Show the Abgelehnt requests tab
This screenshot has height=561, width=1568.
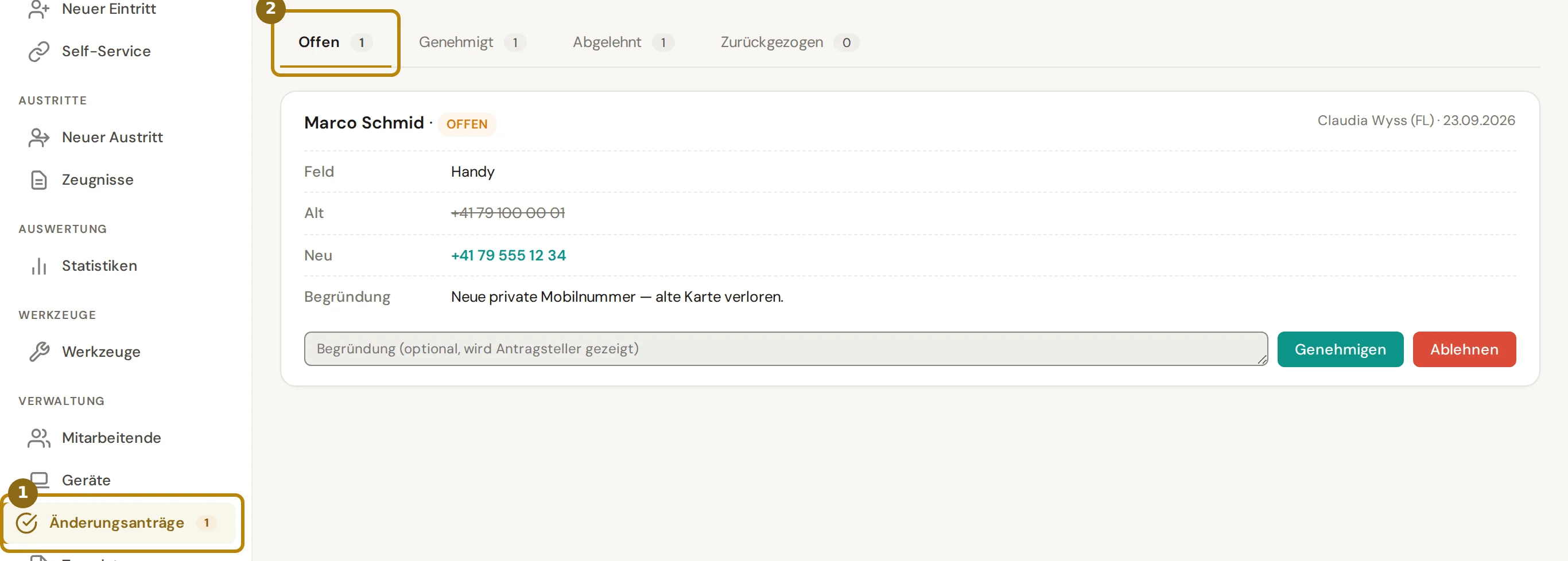pyautogui.click(x=623, y=42)
